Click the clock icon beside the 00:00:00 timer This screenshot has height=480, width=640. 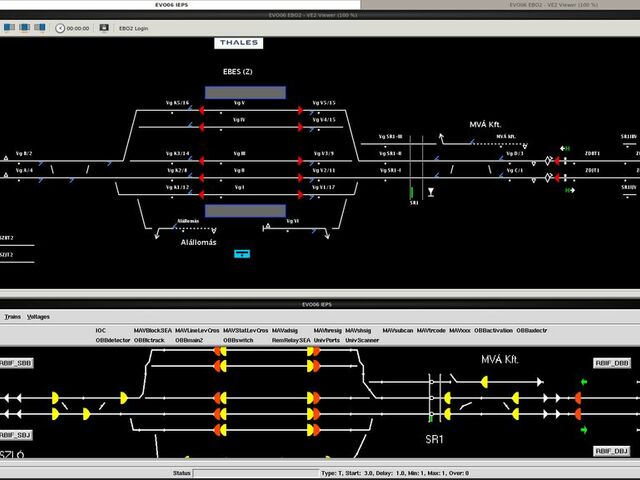coord(58,28)
